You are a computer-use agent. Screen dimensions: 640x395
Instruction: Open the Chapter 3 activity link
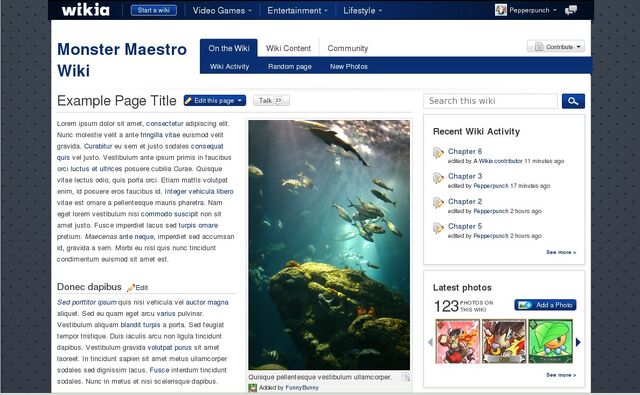(x=465, y=176)
